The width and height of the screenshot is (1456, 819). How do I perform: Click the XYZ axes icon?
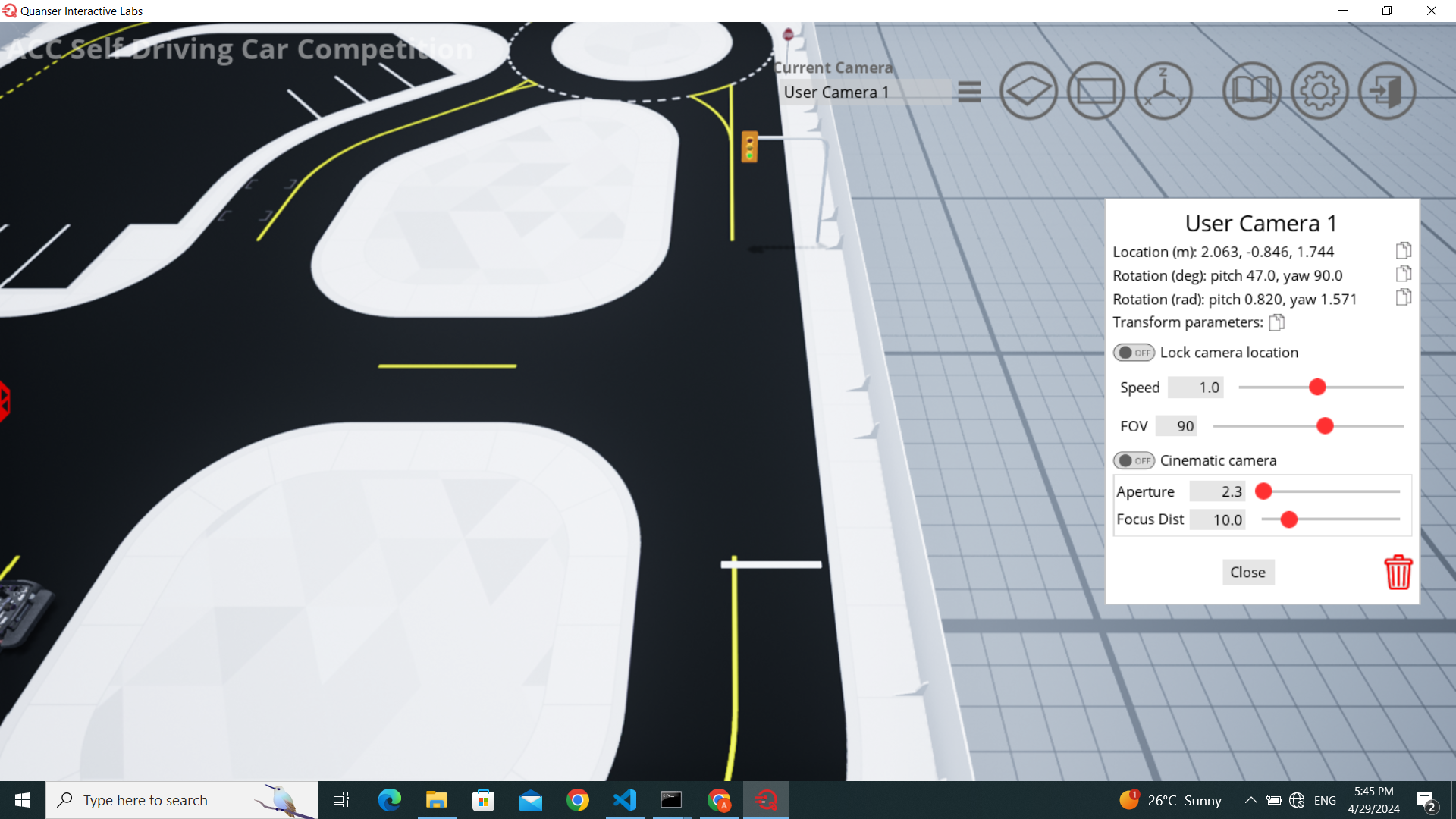1163,91
